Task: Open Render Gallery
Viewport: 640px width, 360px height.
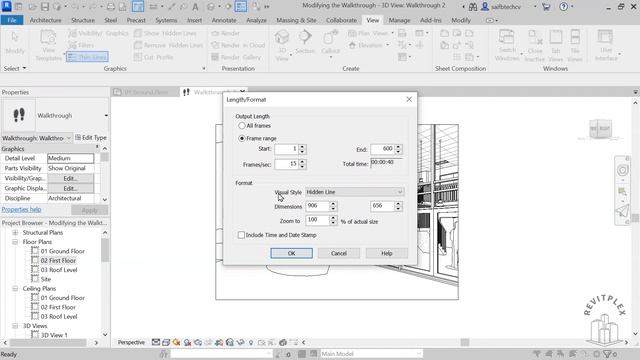Action: (x=236, y=57)
